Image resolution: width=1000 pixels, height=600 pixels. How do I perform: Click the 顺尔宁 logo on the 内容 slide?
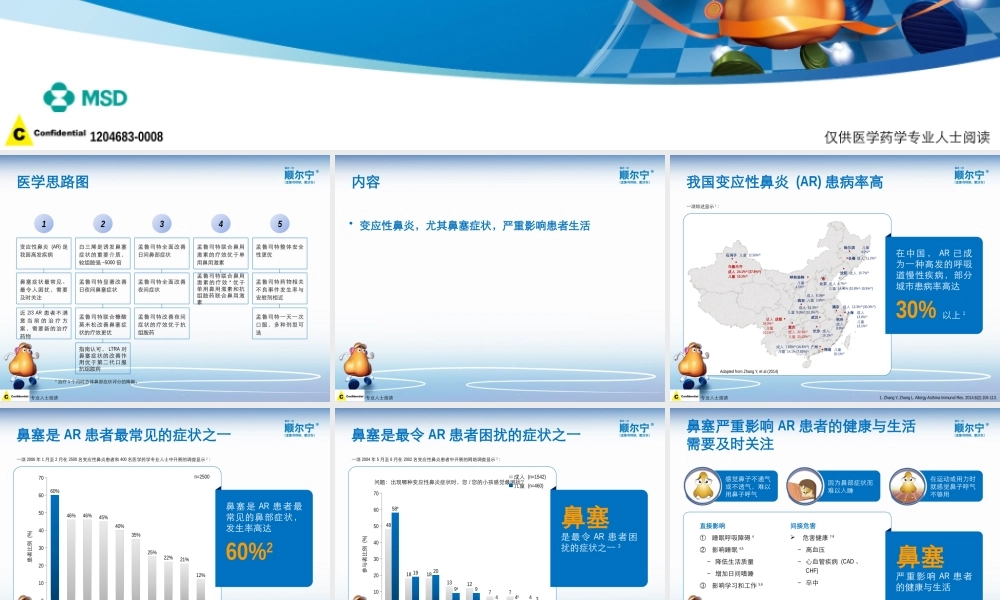[632, 174]
